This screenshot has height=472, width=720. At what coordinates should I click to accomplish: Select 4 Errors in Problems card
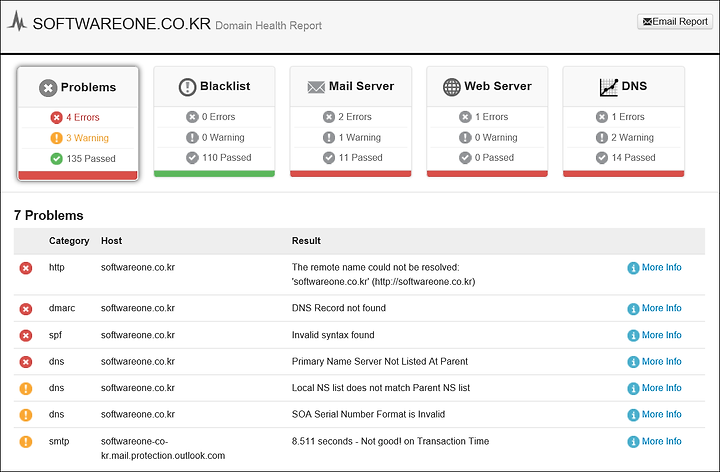[x=83, y=118]
